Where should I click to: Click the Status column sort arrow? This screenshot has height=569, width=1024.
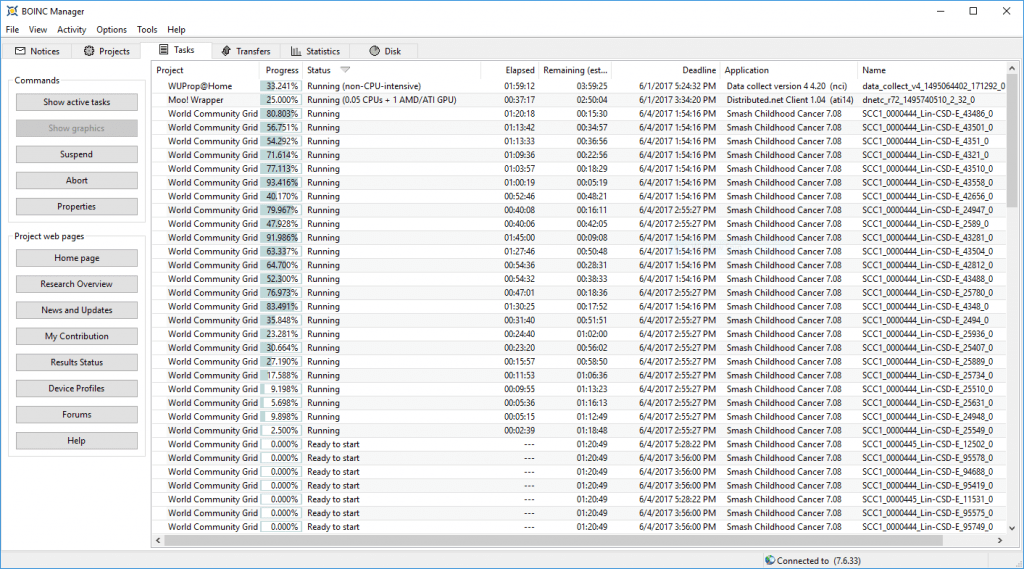(345, 70)
